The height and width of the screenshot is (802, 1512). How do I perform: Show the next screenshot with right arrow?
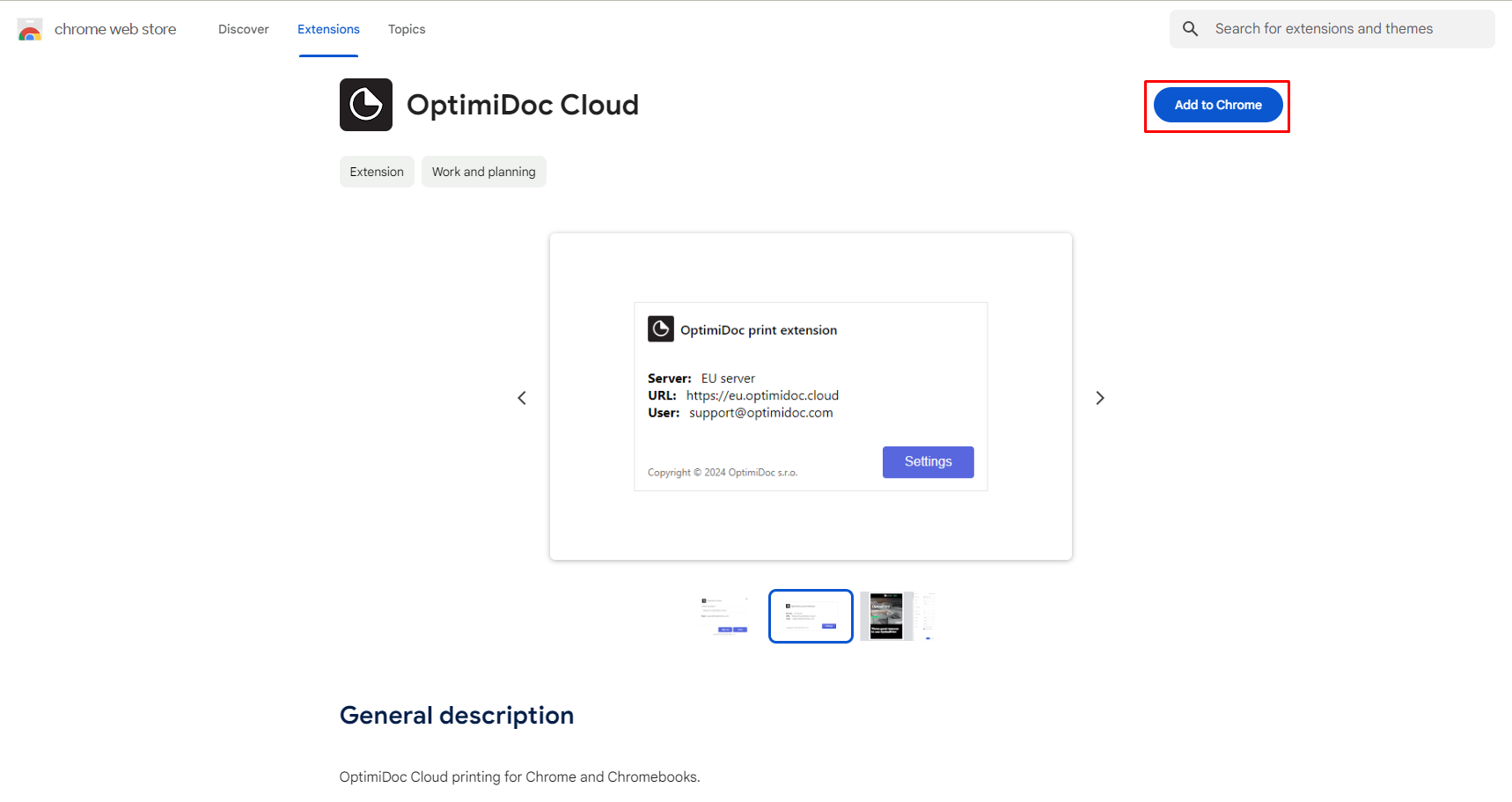click(x=1099, y=398)
